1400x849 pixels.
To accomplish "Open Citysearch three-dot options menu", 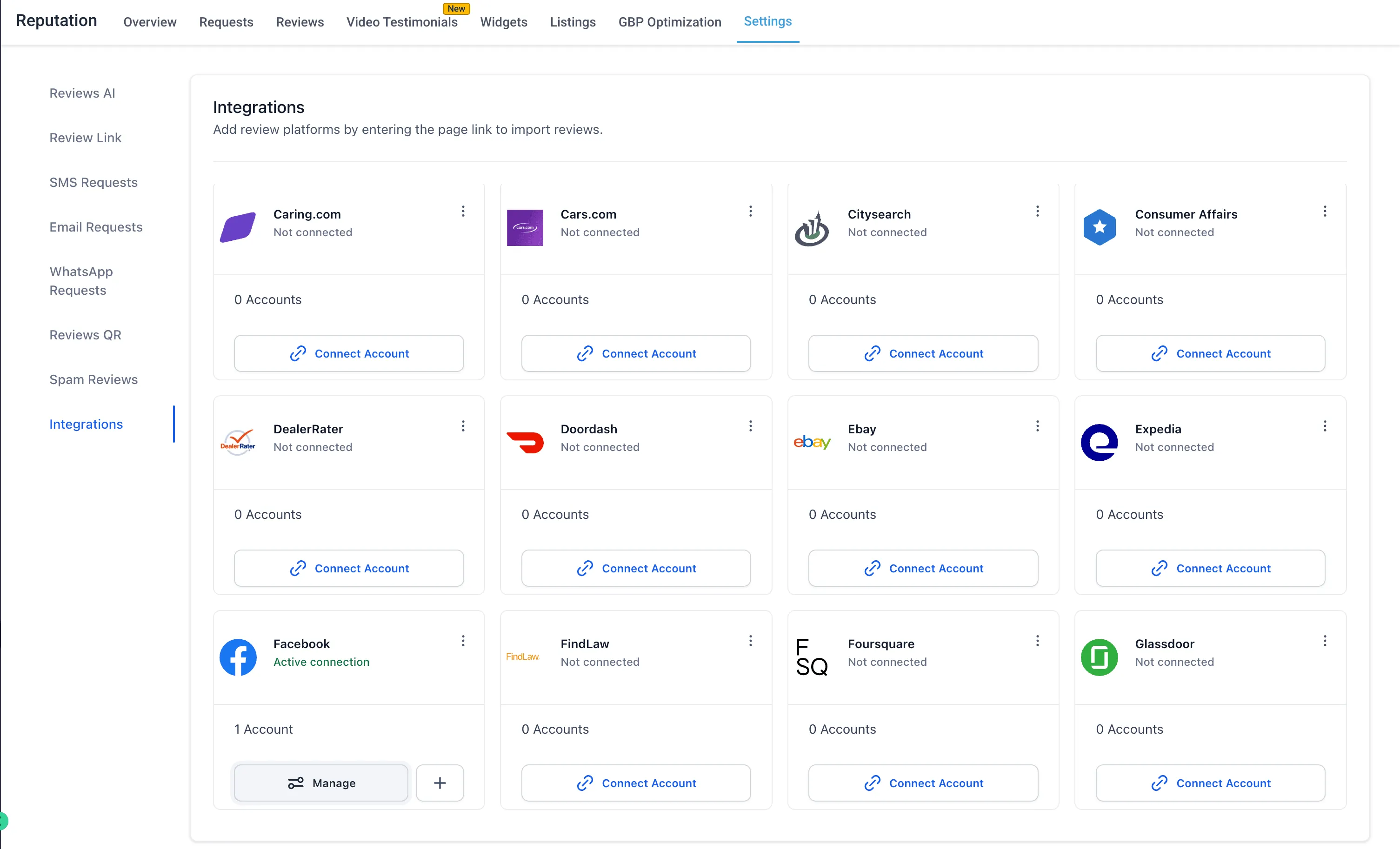I will point(1037,211).
